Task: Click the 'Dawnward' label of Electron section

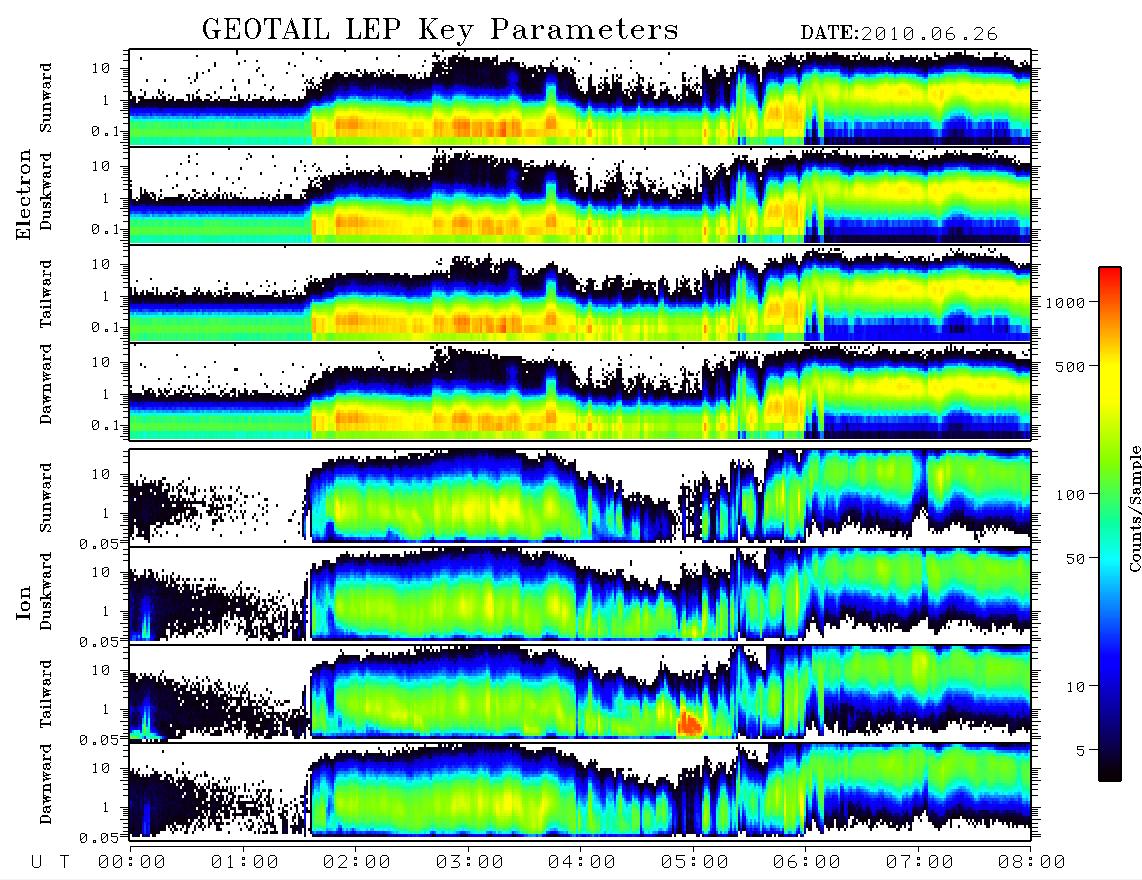Action: pos(46,384)
